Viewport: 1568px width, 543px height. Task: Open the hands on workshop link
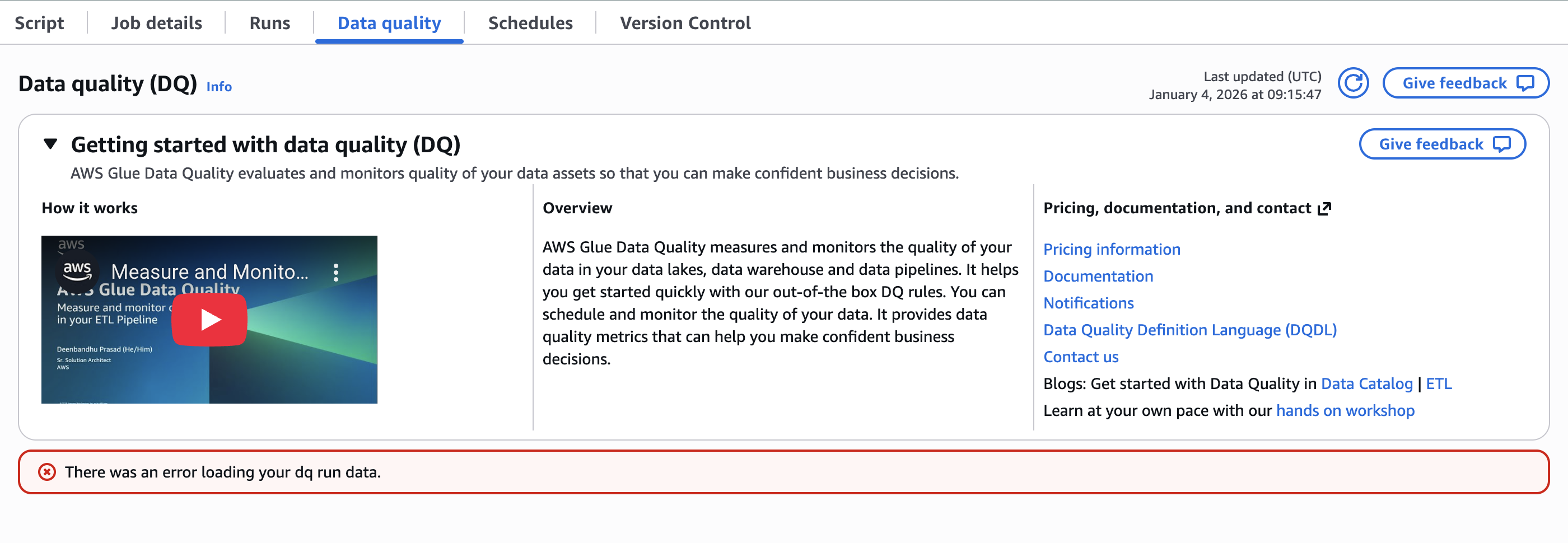click(x=1345, y=411)
